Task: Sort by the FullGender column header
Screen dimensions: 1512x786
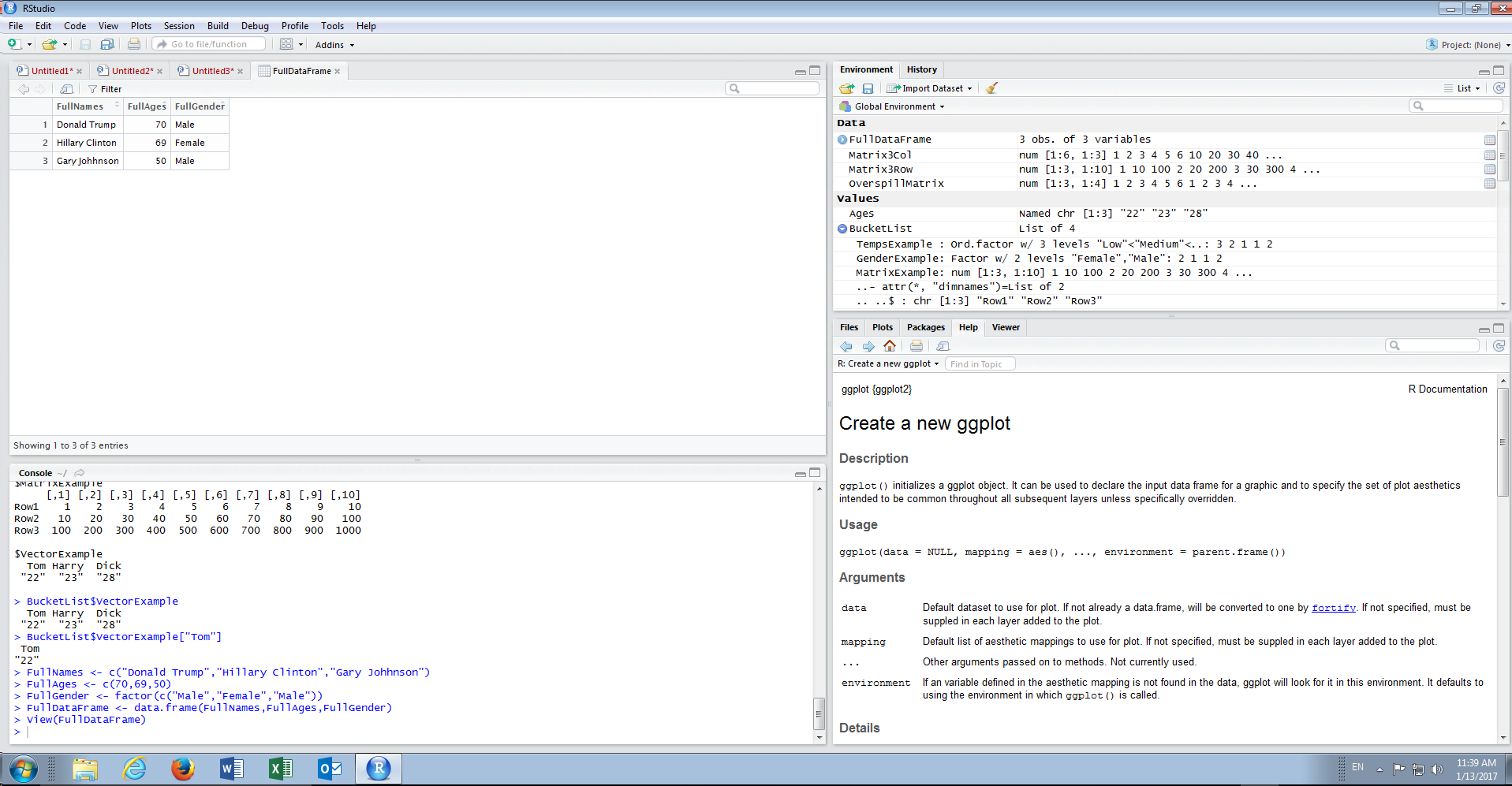Action: click(x=200, y=106)
